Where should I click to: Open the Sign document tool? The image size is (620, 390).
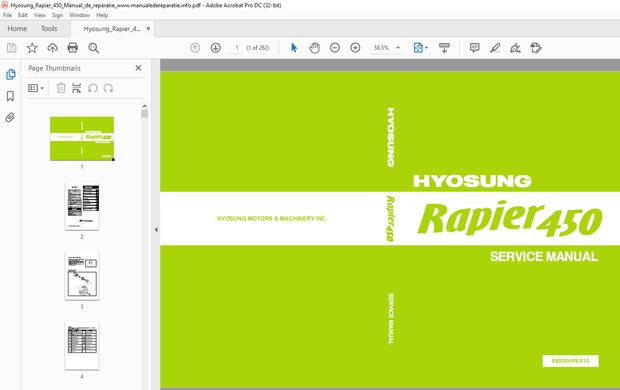[515, 48]
